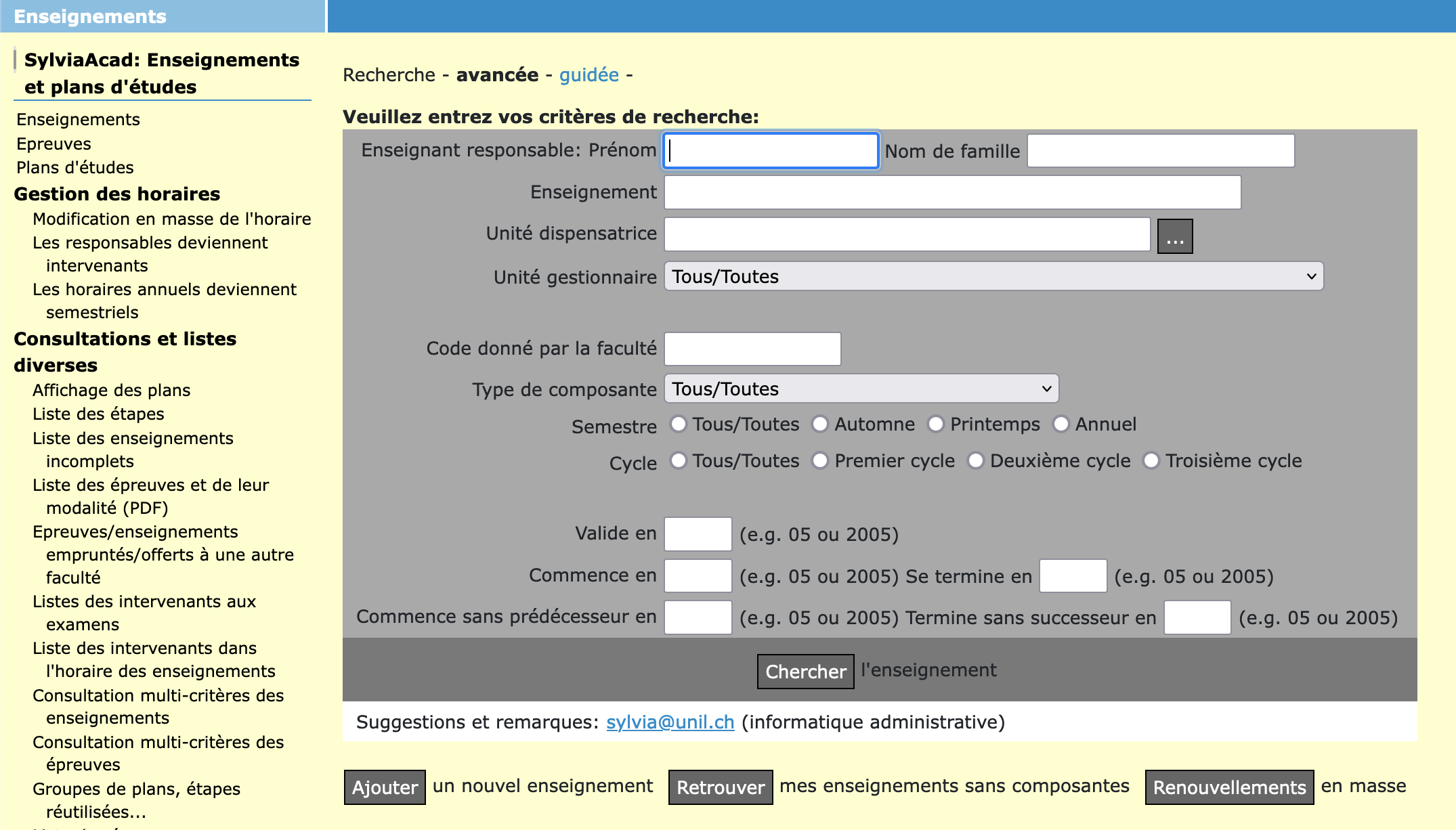Image resolution: width=1456 pixels, height=830 pixels.
Task: Open Epreuves in the sidebar menu
Action: 54,144
